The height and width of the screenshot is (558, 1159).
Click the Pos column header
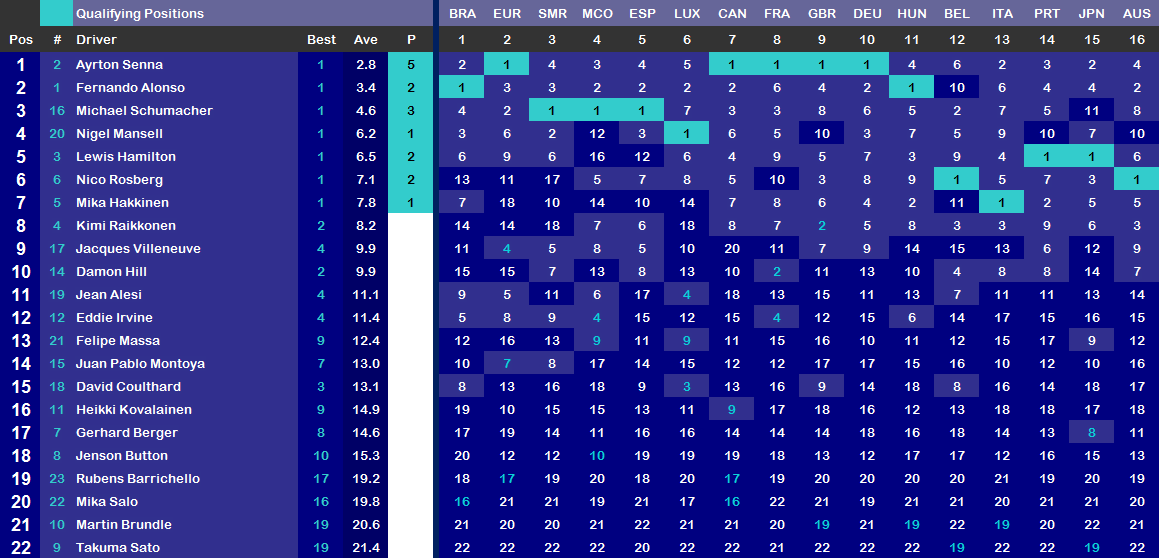coord(21,40)
